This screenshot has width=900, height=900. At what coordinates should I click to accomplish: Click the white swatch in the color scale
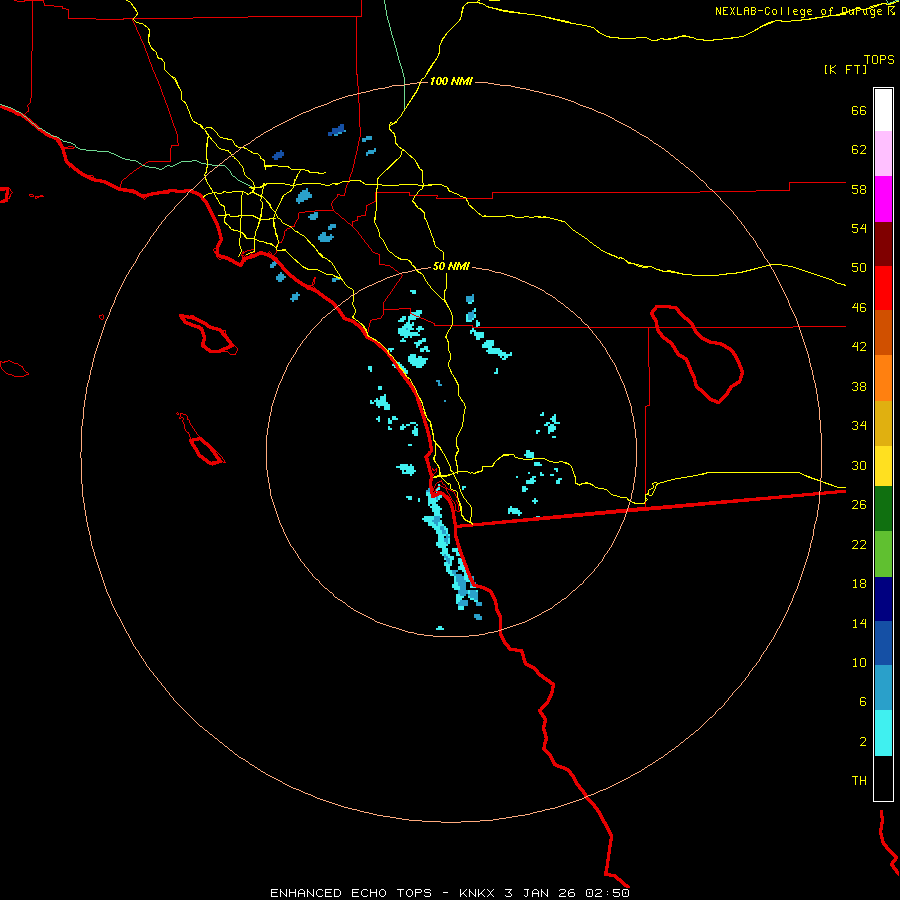click(x=883, y=110)
